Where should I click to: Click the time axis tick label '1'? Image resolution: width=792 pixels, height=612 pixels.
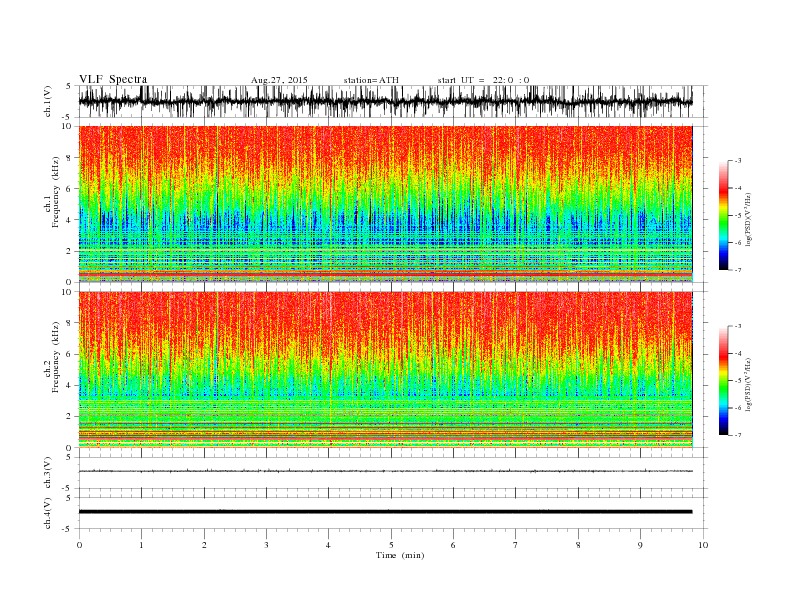tap(141, 545)
